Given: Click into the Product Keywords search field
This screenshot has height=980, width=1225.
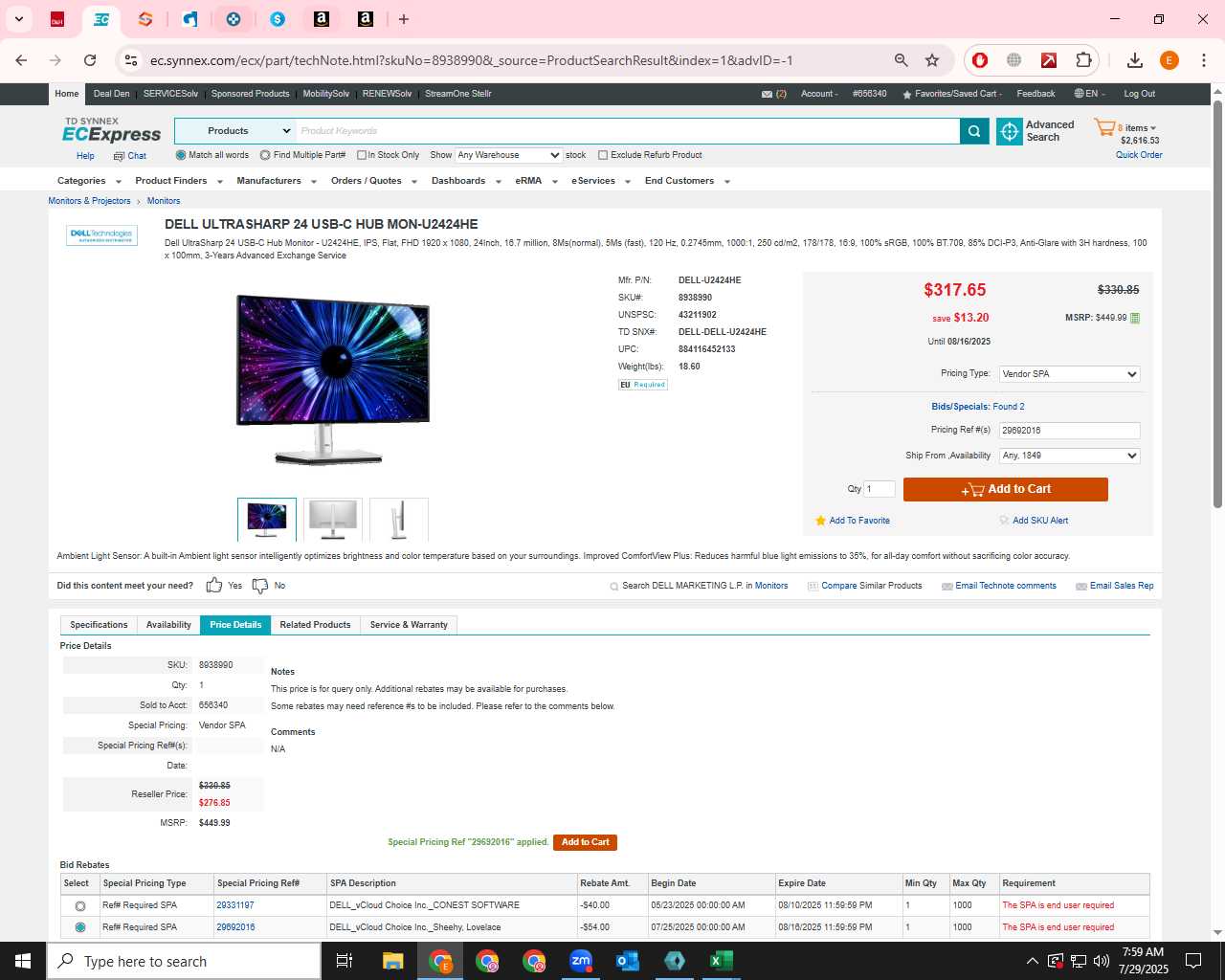Looking at the screenshot, I should point(627,131).
